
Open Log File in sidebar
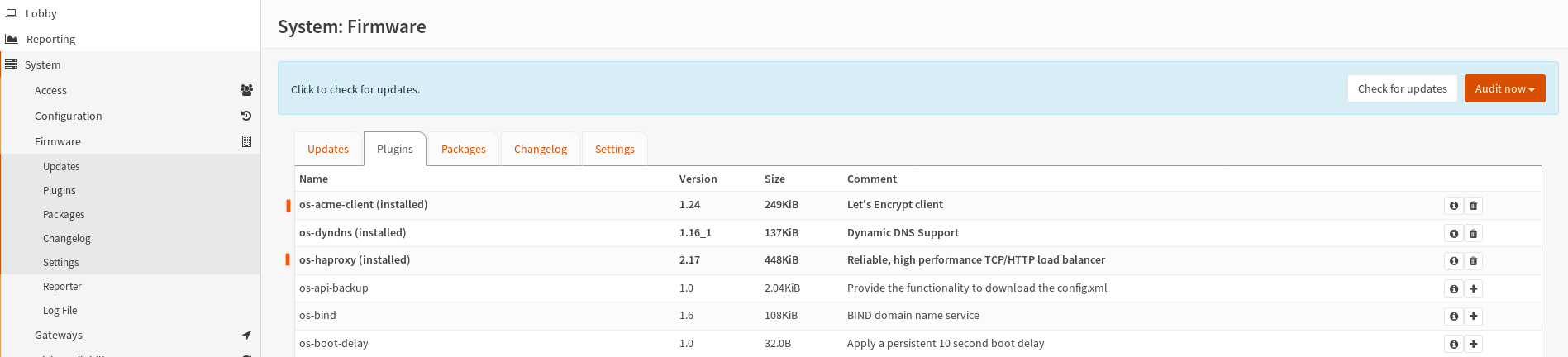[60, 311]
